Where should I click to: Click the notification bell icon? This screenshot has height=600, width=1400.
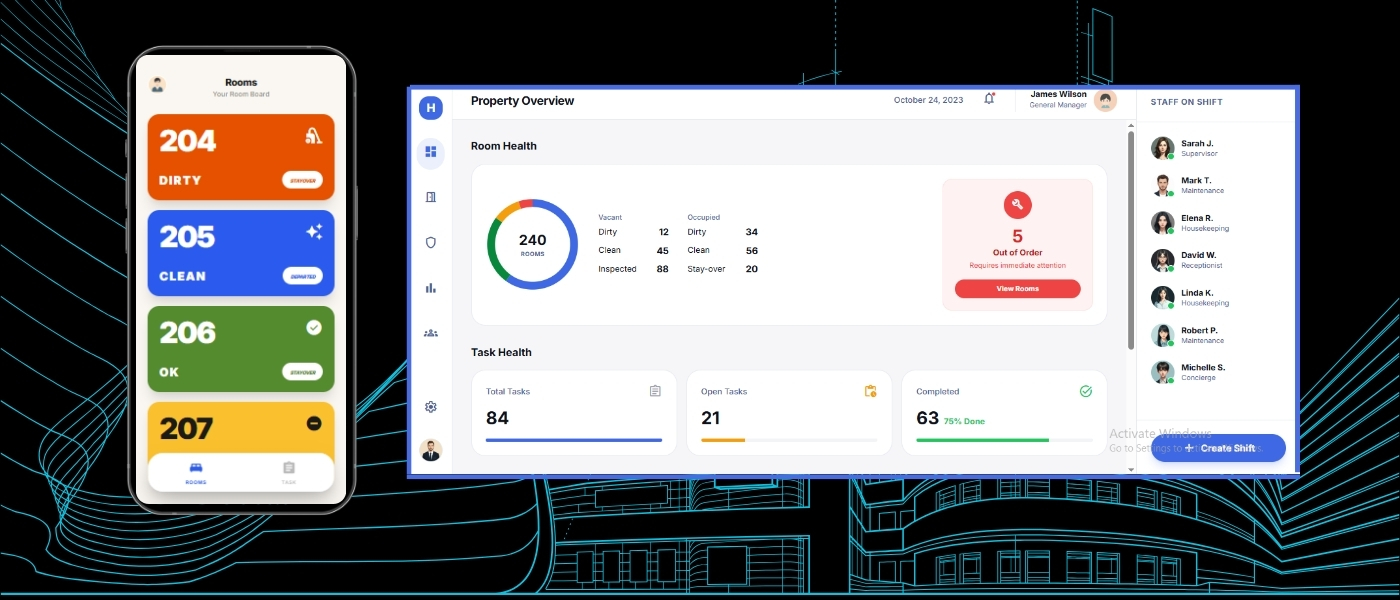[x=989, y=99]
